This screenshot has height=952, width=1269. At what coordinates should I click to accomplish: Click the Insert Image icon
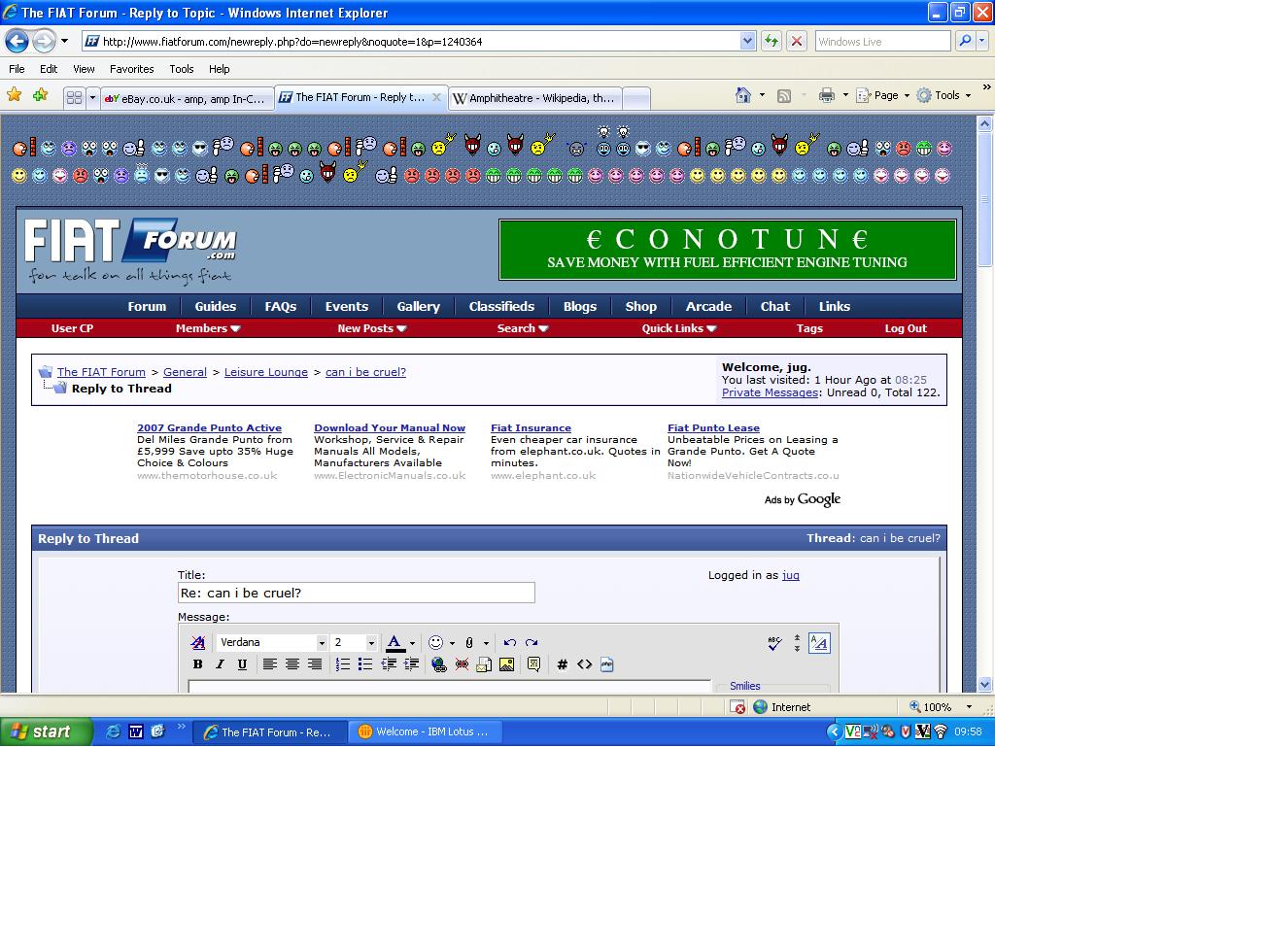point(506,664)
